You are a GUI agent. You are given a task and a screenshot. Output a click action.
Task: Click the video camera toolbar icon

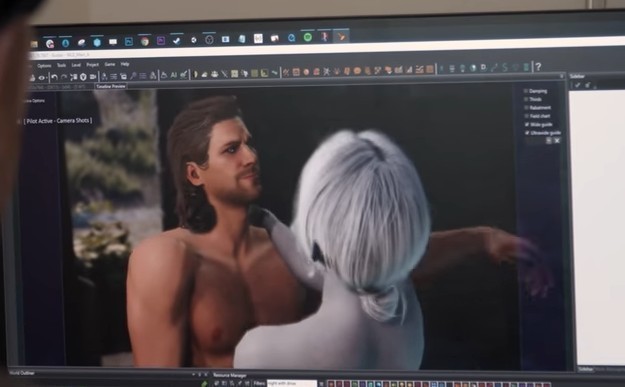[x=93, y=77]
